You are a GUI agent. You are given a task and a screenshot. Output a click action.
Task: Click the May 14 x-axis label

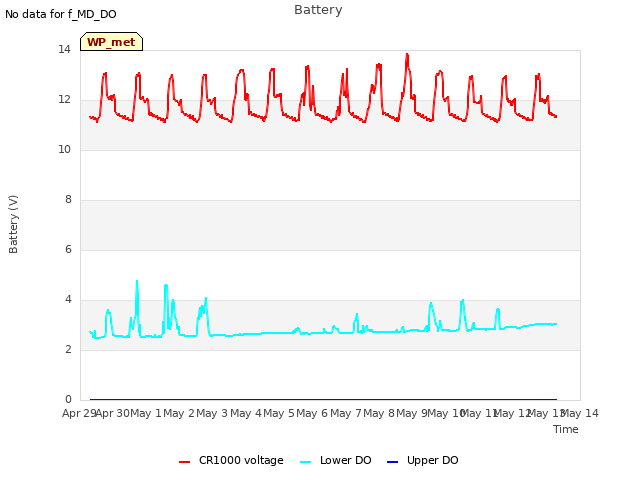(580, 413)
